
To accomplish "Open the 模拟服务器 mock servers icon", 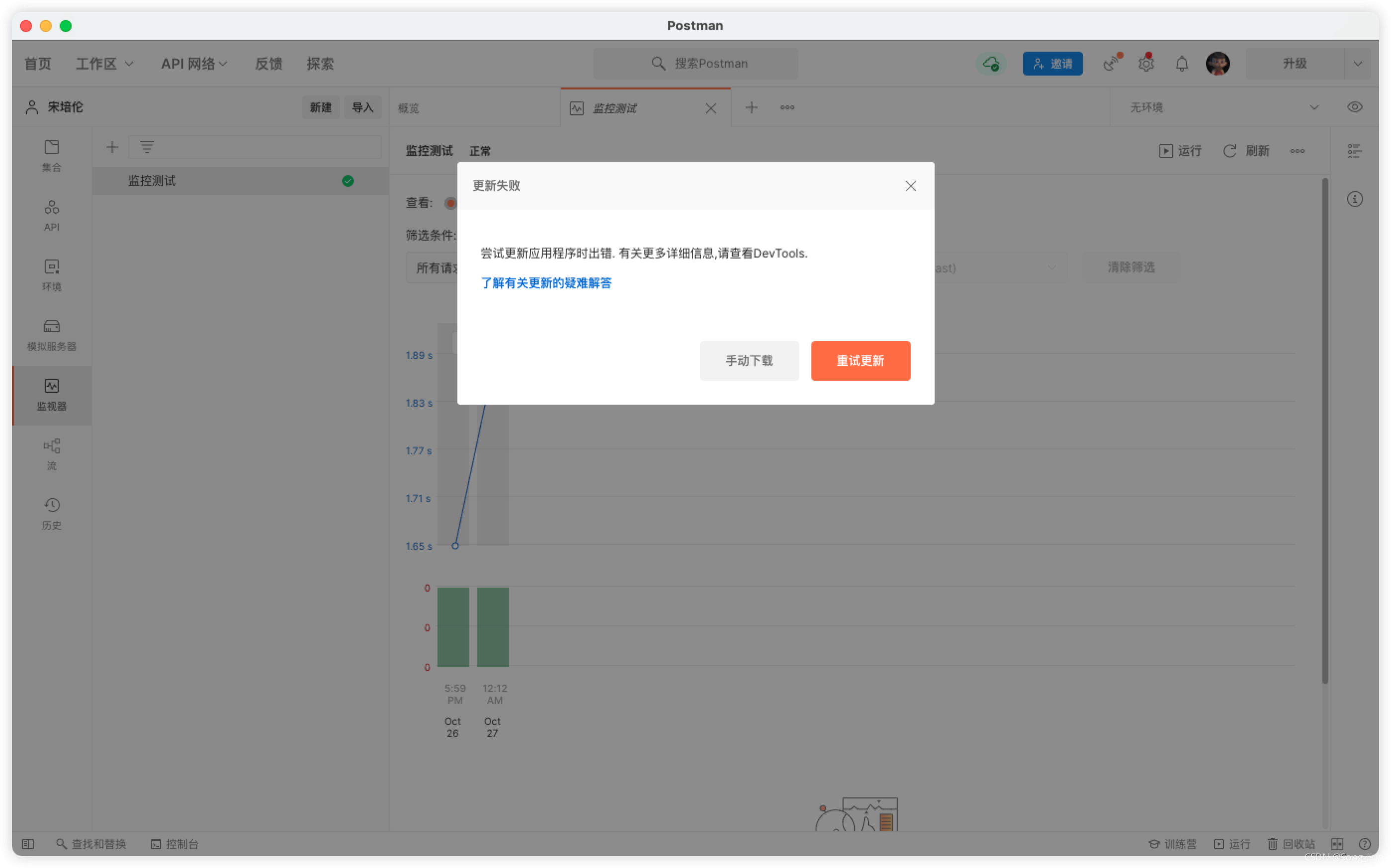I will 52,334.
